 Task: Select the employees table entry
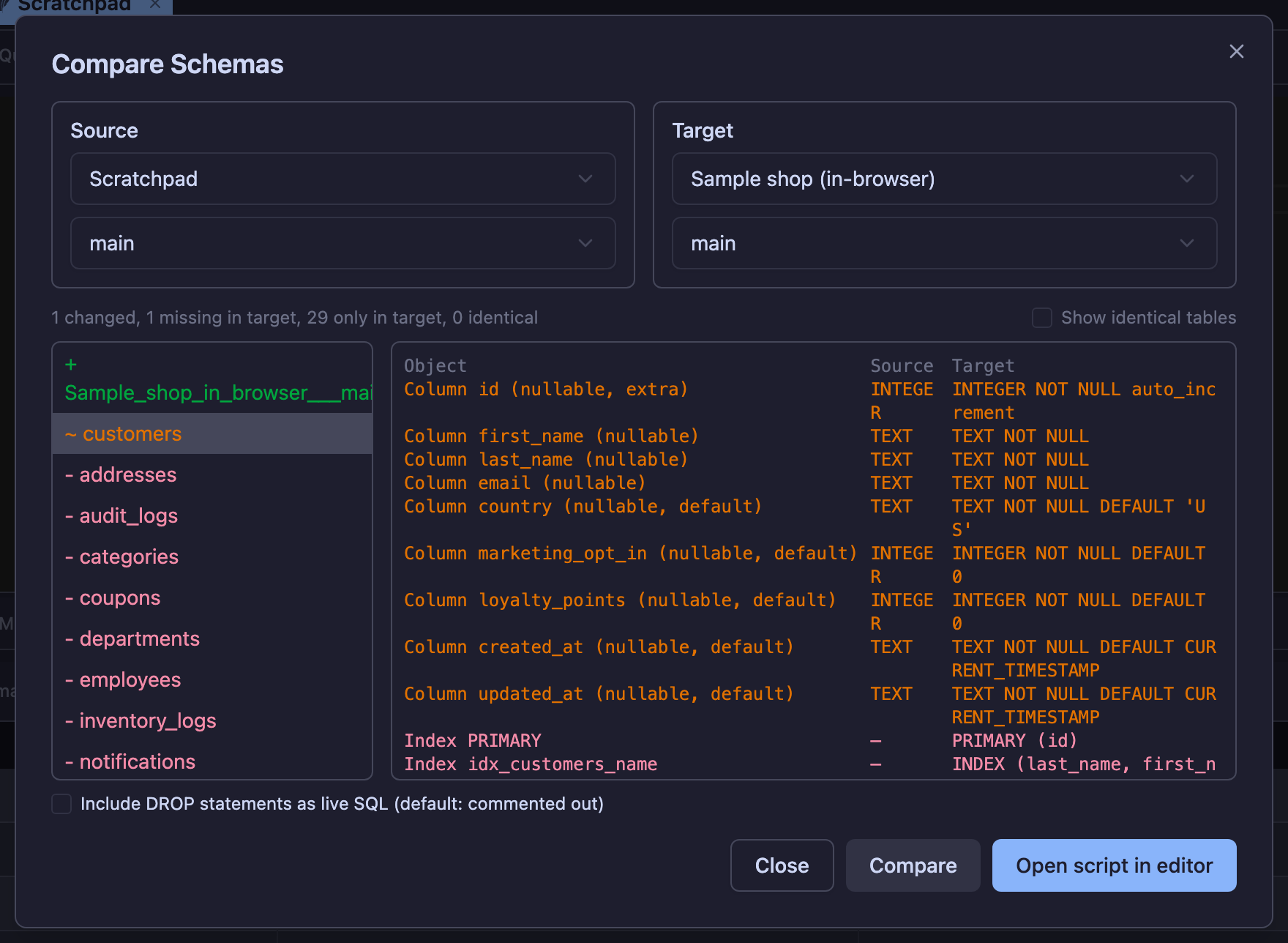tap(212, 679)
